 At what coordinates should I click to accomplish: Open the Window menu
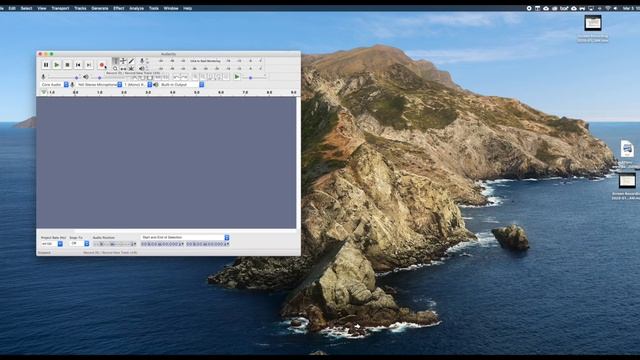point(171,8)
